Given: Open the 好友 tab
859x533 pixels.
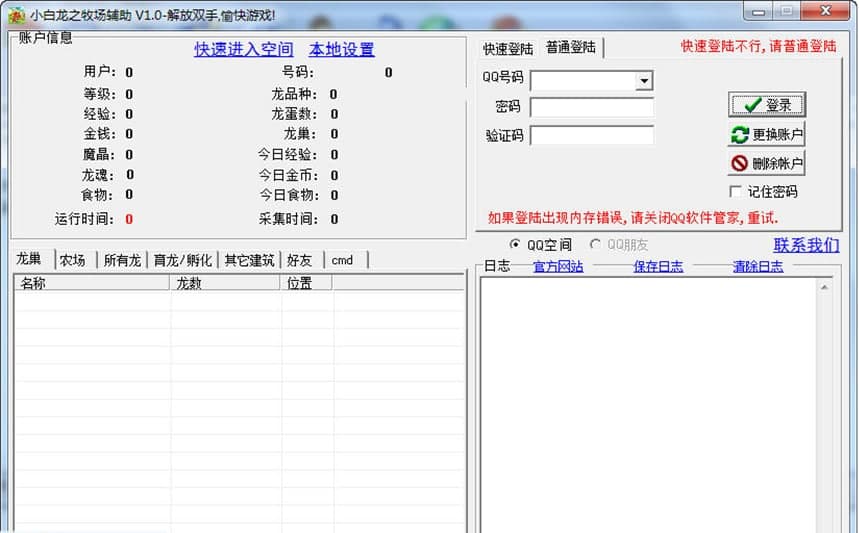Looking at the screenshot, I should tap(299, 260).
